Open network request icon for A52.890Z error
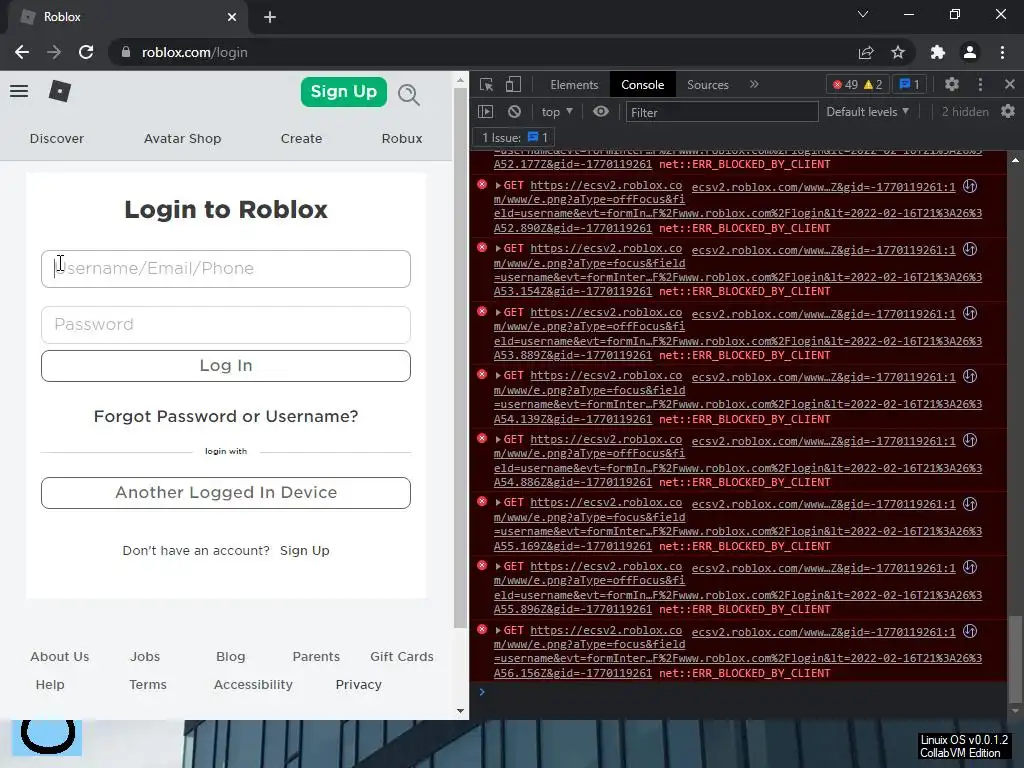 [x=970, y=186]
